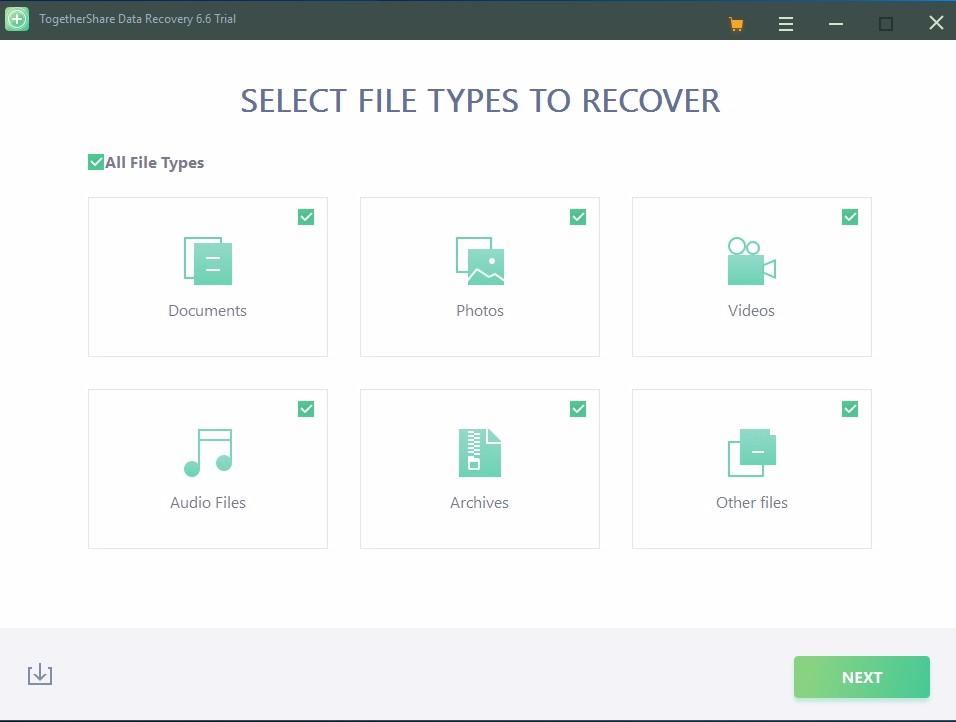Screen dimensions: 956x722
Task: Click the All File Types label
Action: click(155, 163)
